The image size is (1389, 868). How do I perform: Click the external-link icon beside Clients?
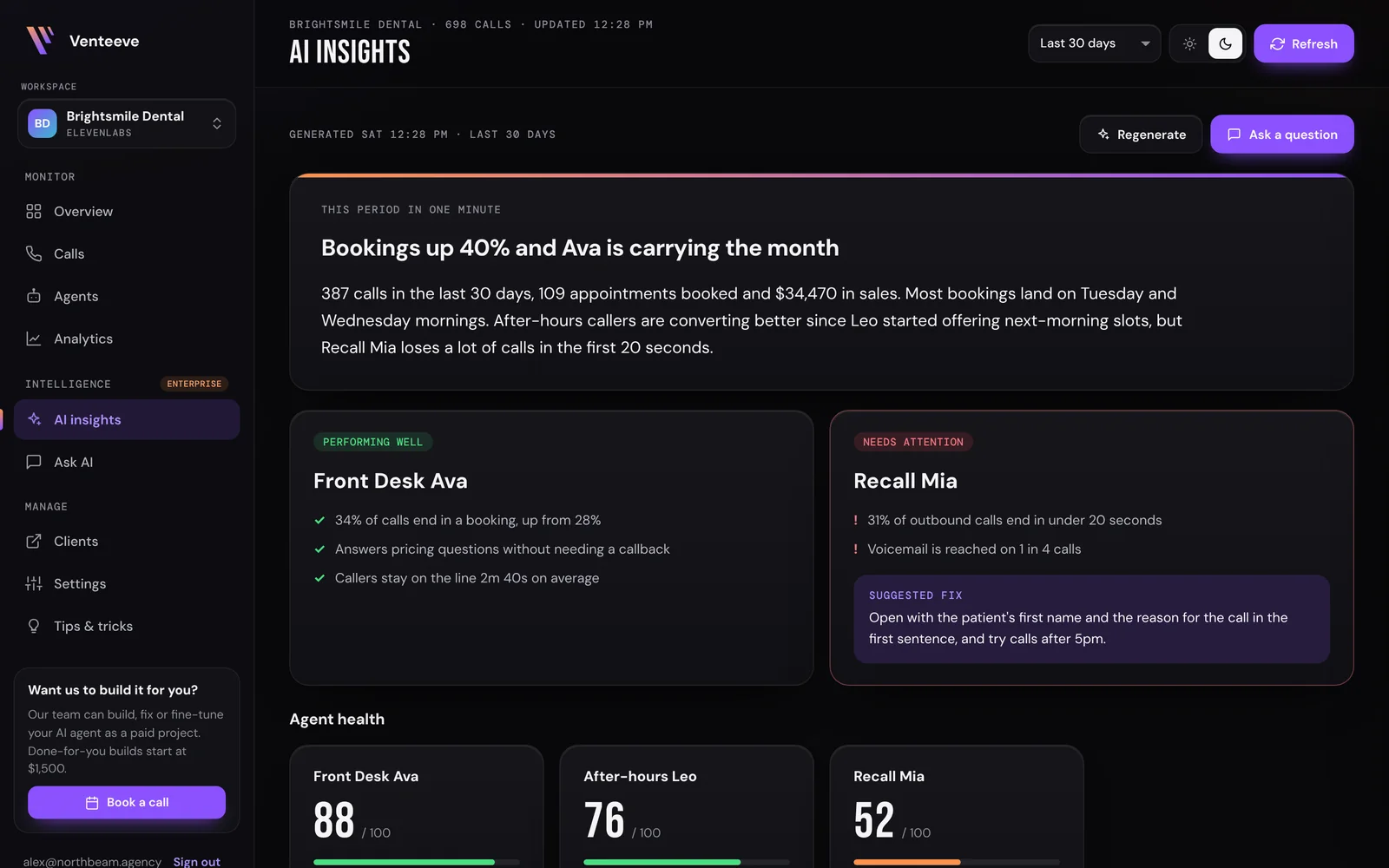tap(34, 541)
